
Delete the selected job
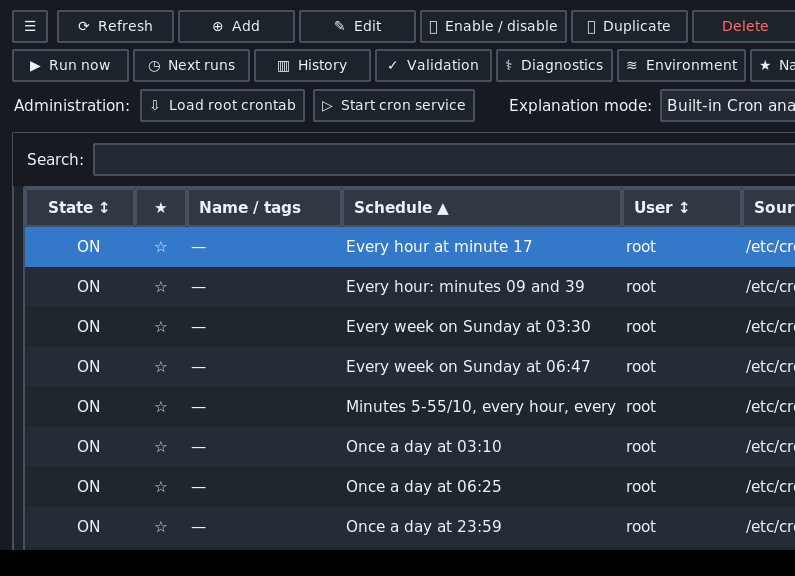[744, 26]
